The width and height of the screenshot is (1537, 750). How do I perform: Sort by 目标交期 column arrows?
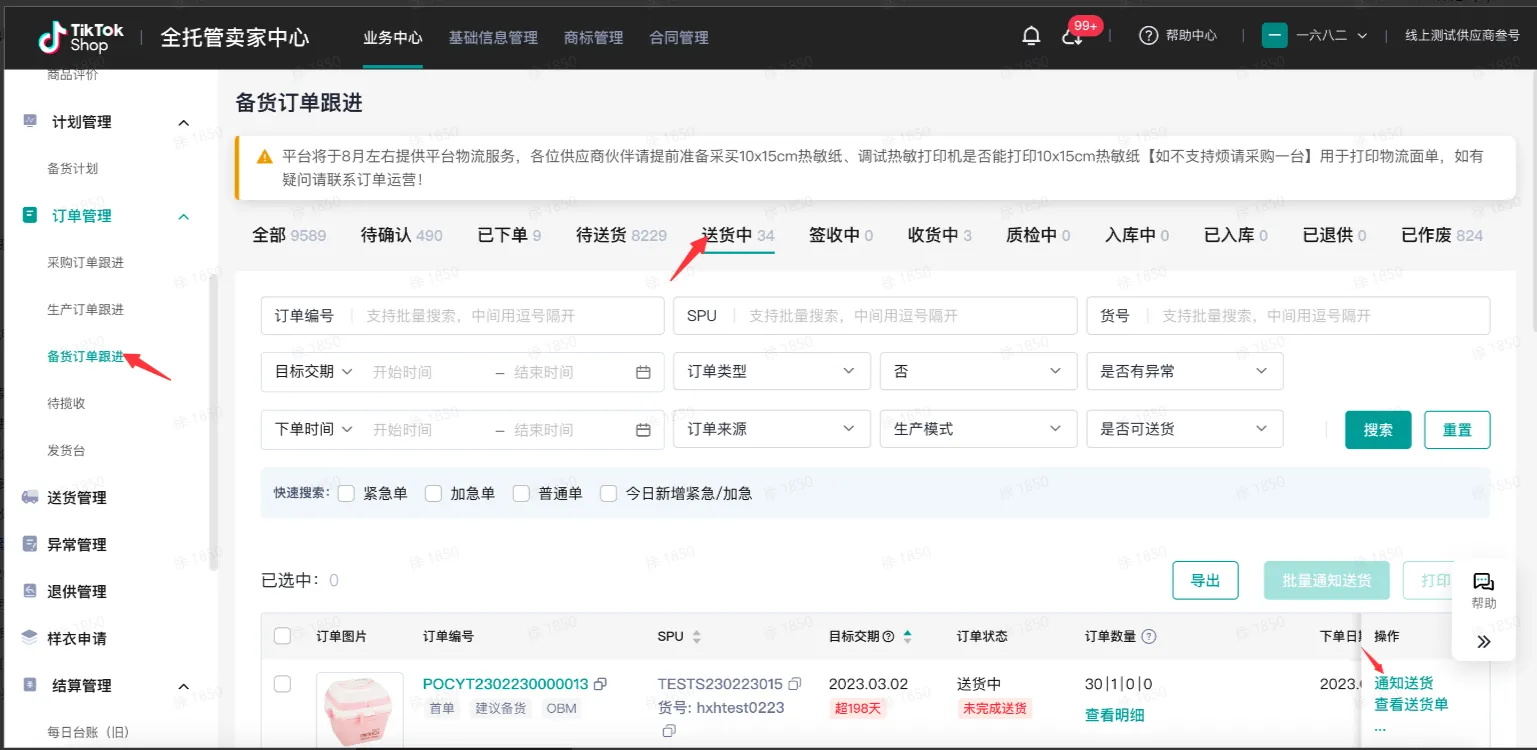908,637
